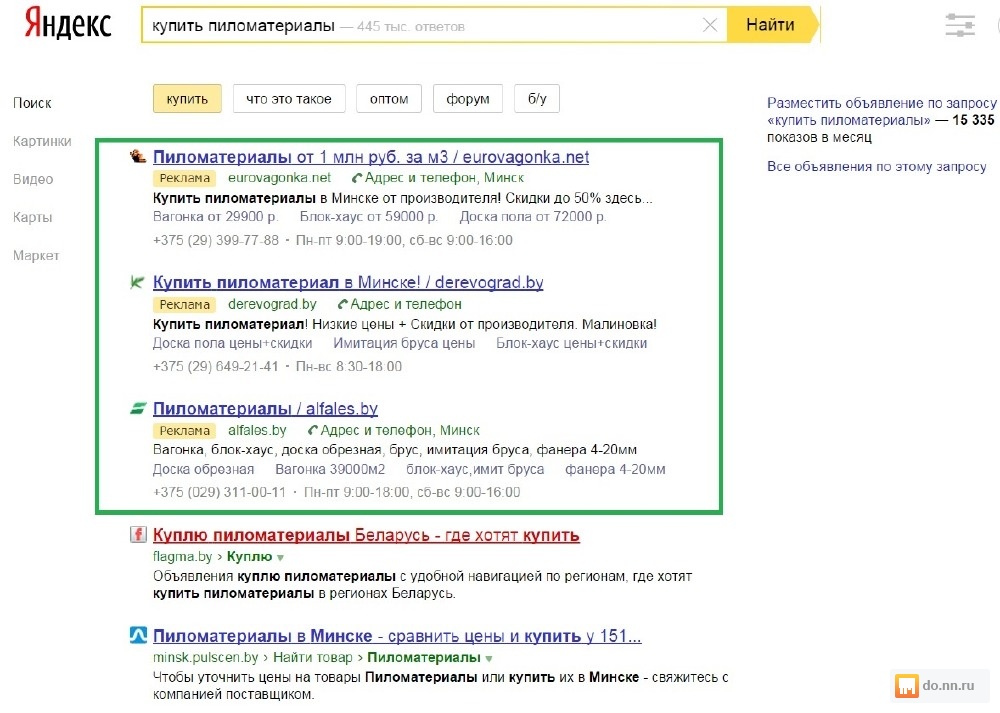Open alfales 'Адрес и телефон, Минск' link
Screen dimensions: 1000x713
(400, 430)
